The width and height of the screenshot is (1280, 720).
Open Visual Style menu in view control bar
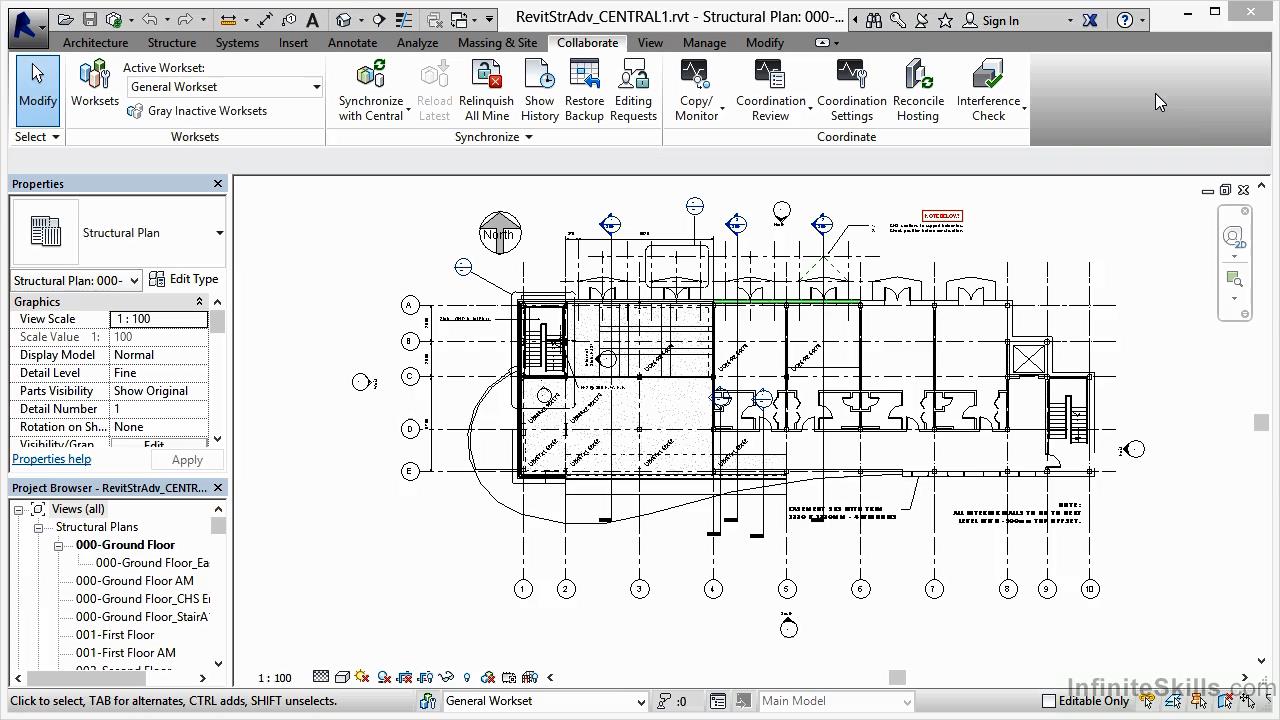[x=342, y=677]
